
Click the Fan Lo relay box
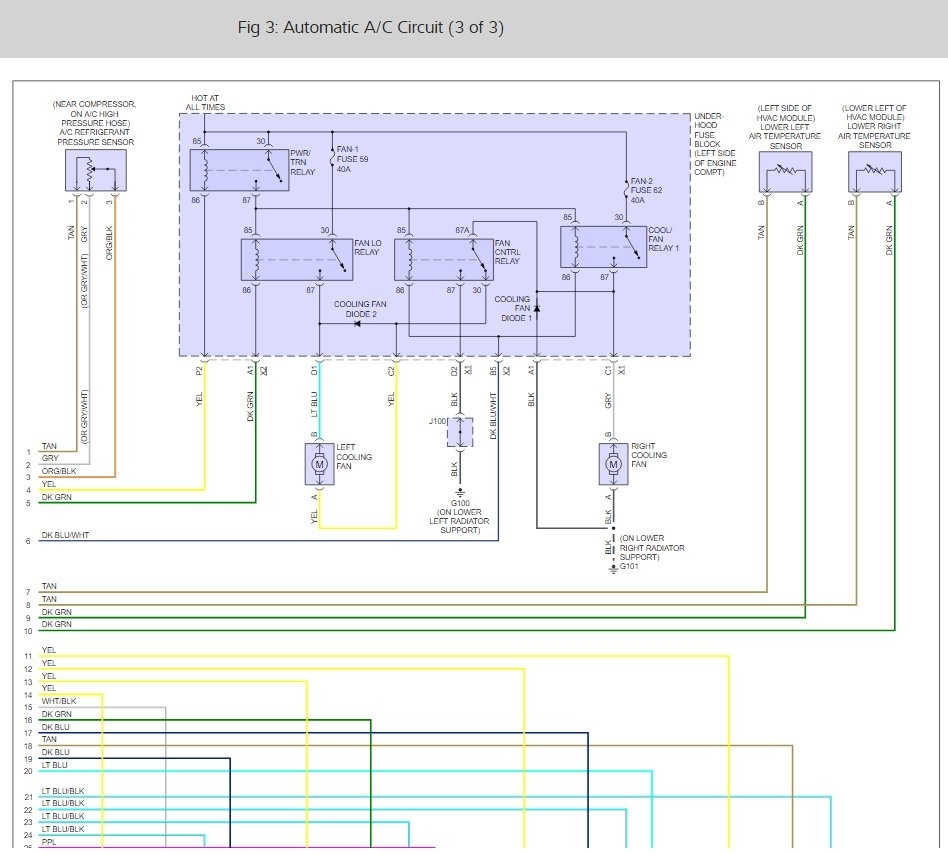click(297, 259)
